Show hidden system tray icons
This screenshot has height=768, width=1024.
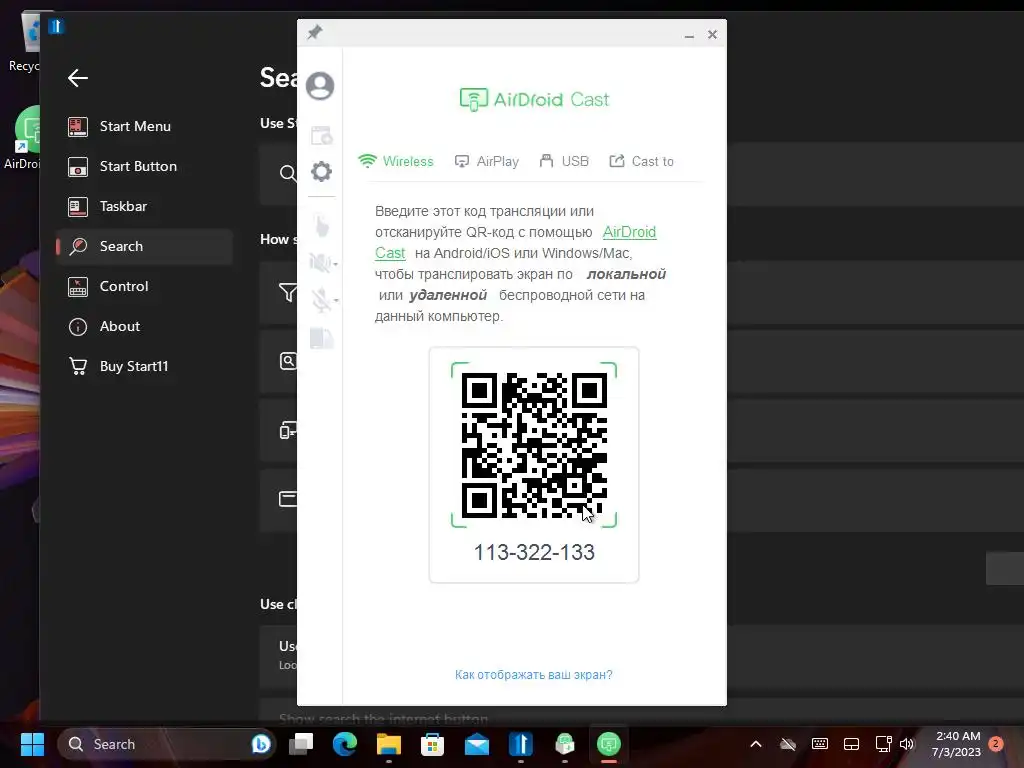pyautogui.click(x=756, y=744)
